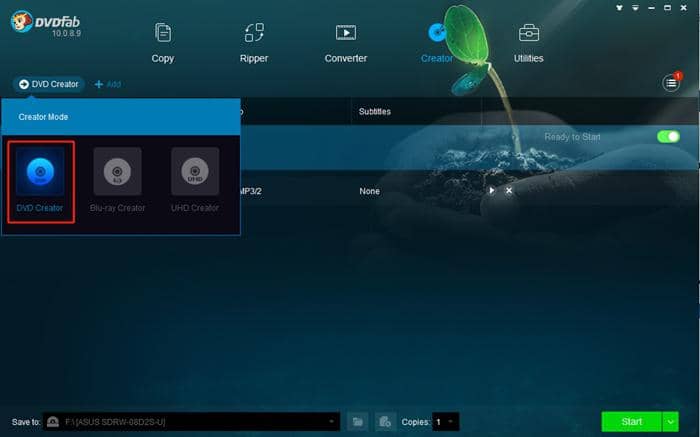Click the Ready to Start status text
Image resolution: width=700 pixels, height=437 pixels.
pyautogui.click(x=572, y=137)
